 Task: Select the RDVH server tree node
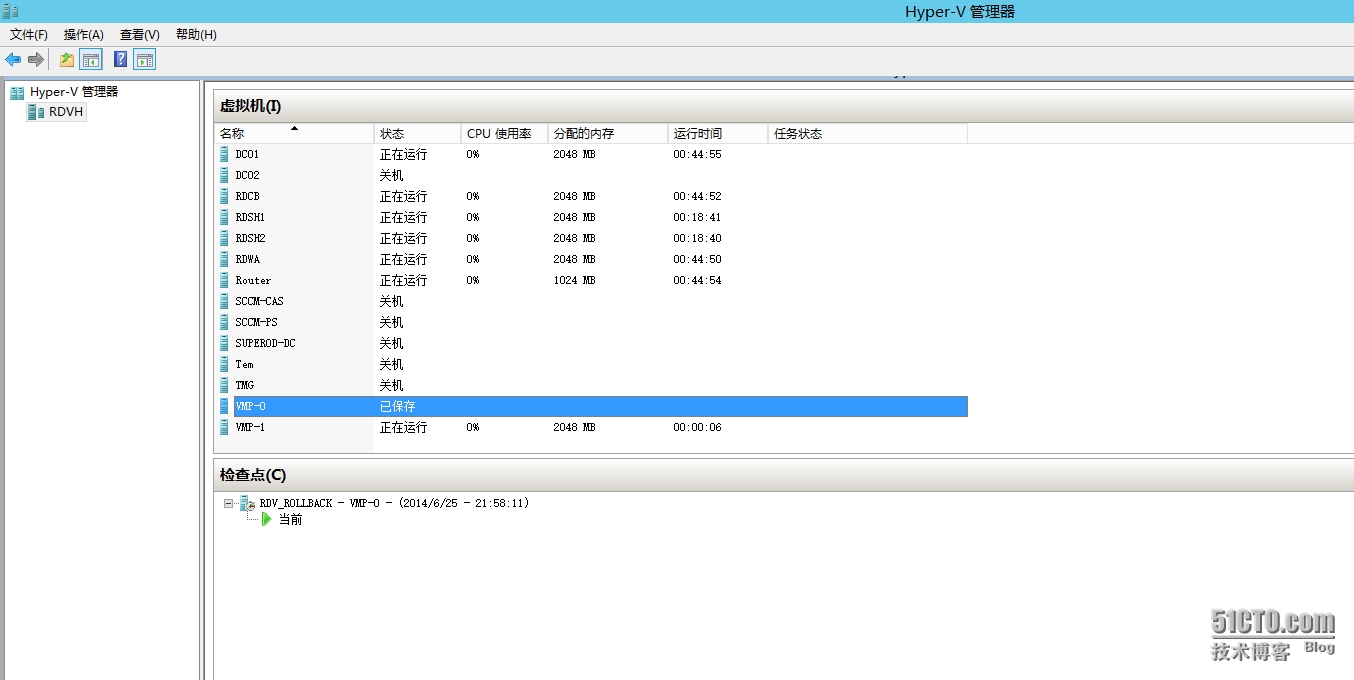[x=66, y=112]
